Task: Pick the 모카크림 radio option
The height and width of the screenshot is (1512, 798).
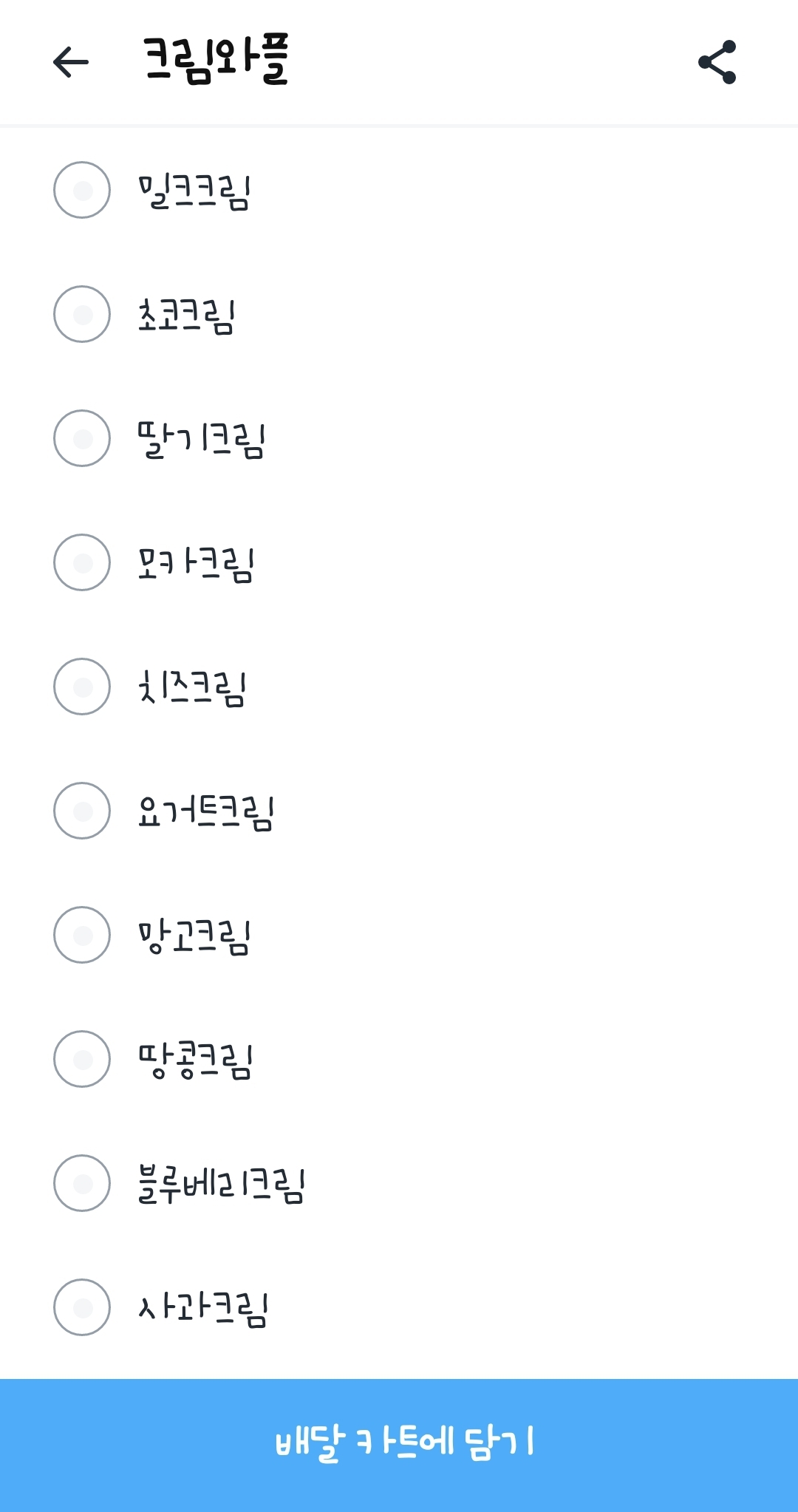Action: (x=82, y=562)
